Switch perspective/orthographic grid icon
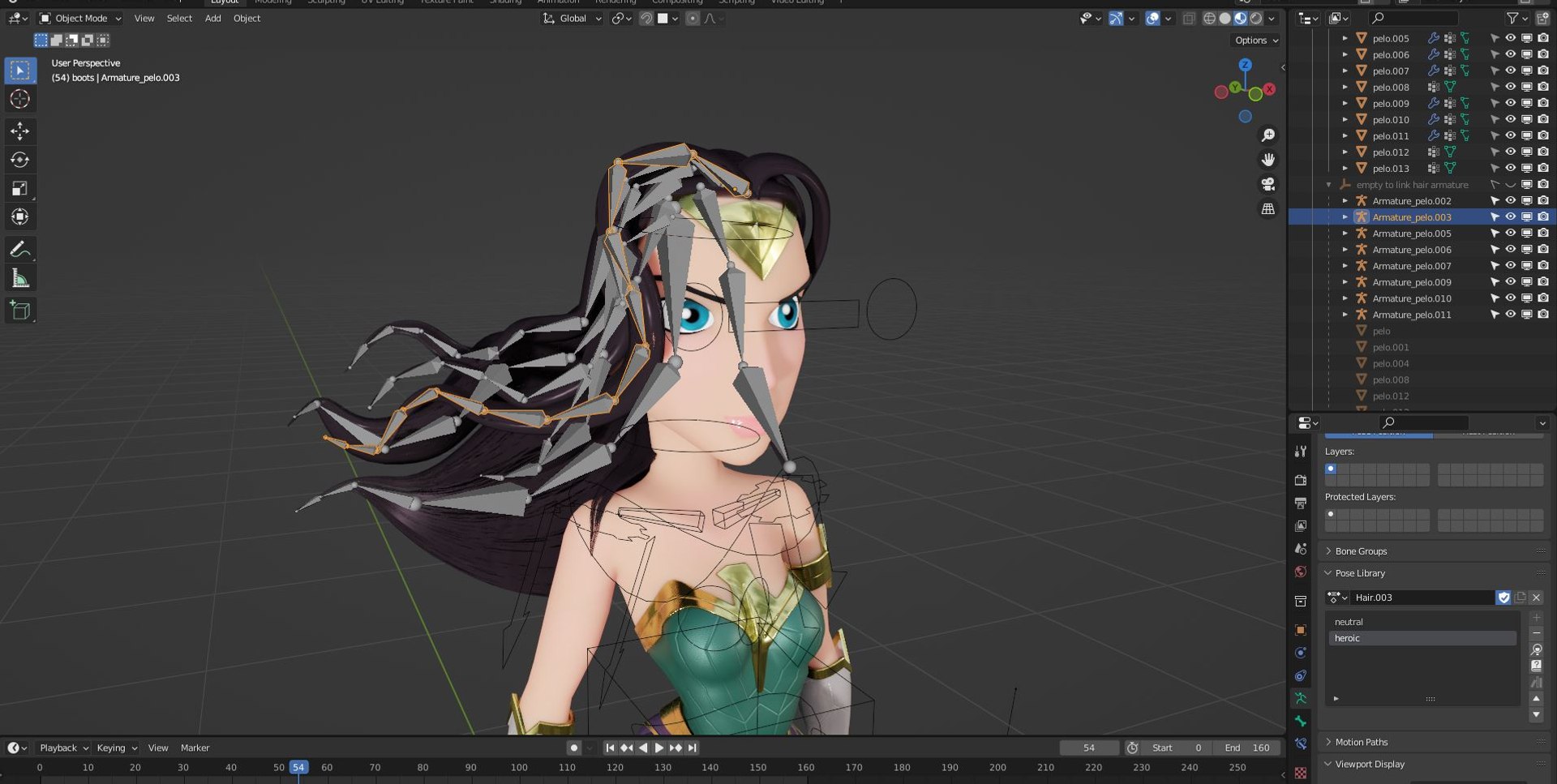Image resolution: width=1557 pixels, height=784 pixels. [x=1268, y=209]
